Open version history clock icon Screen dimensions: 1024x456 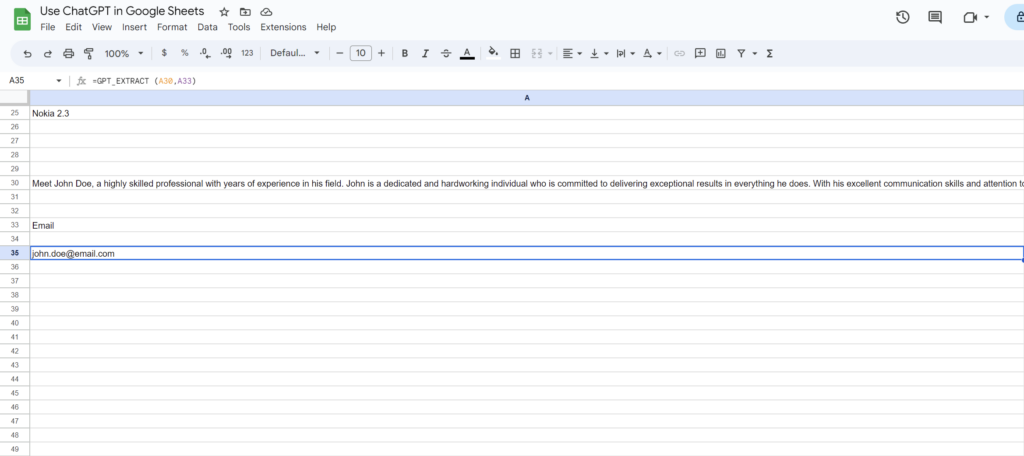(902, 17)
